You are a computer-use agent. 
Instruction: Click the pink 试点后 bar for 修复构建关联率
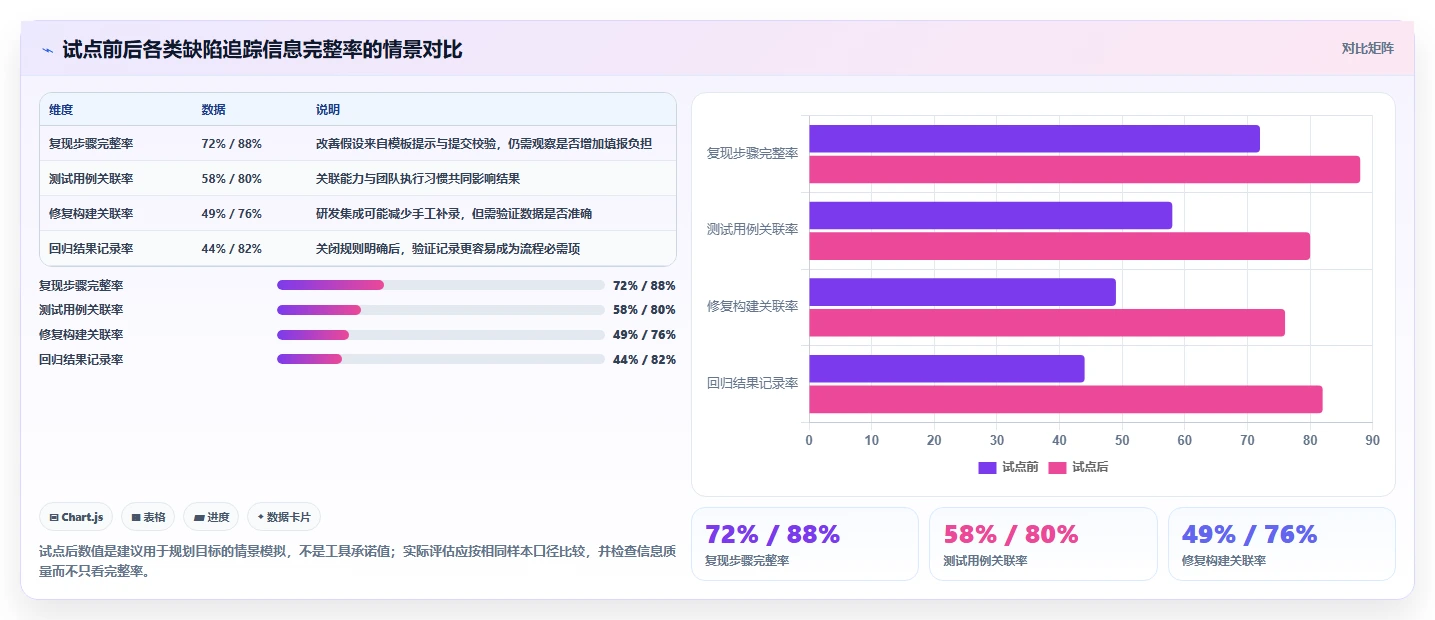point(1047,323)
